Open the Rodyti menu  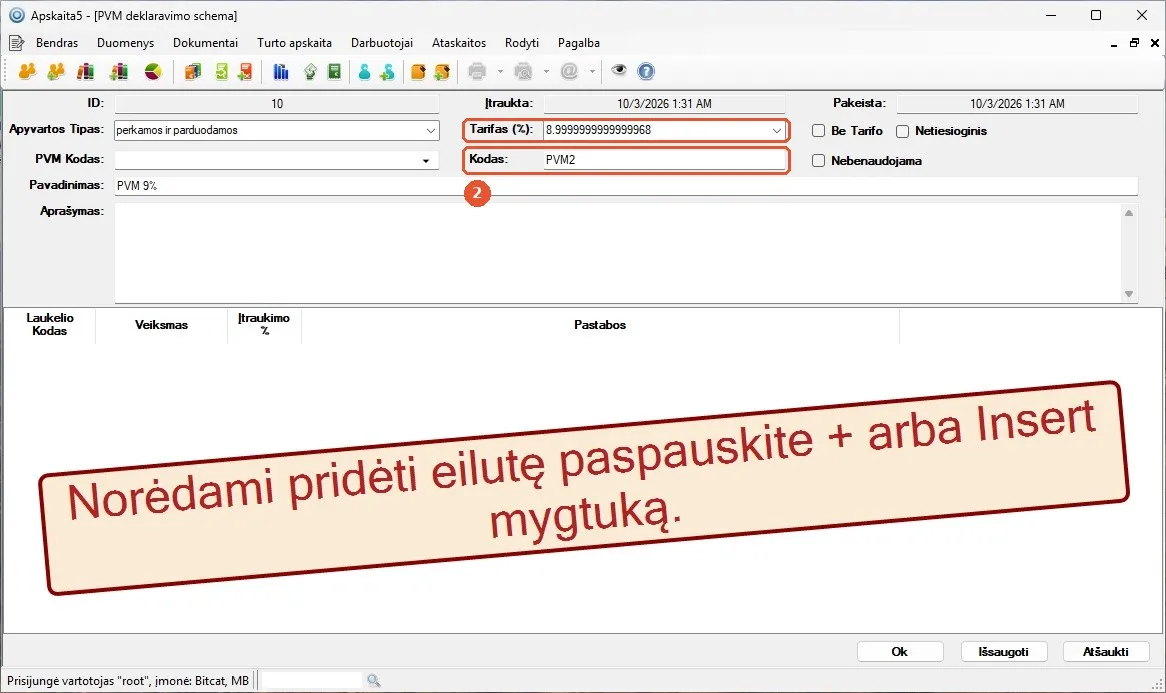521,43
